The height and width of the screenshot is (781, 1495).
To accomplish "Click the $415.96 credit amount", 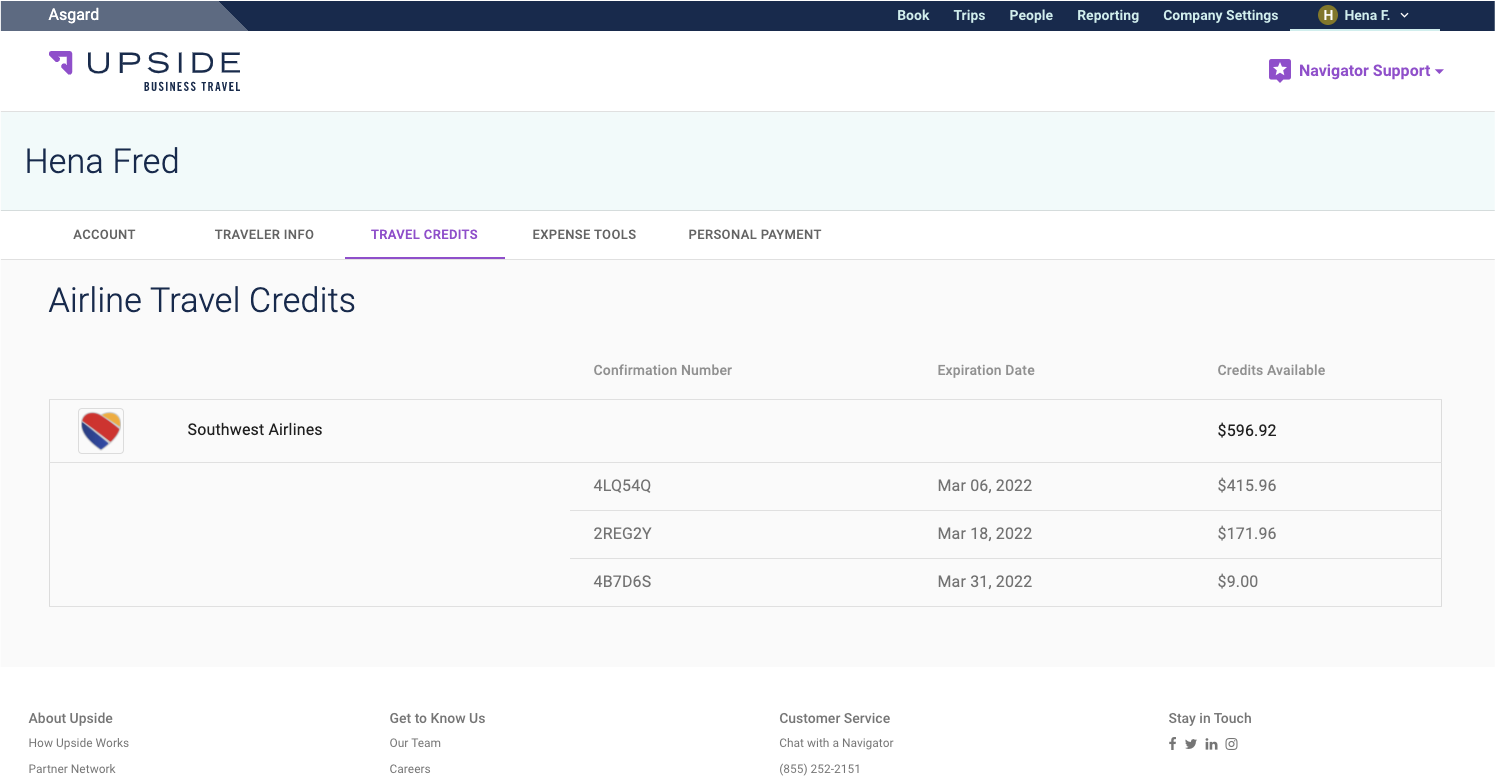I will pos(1247,486).
